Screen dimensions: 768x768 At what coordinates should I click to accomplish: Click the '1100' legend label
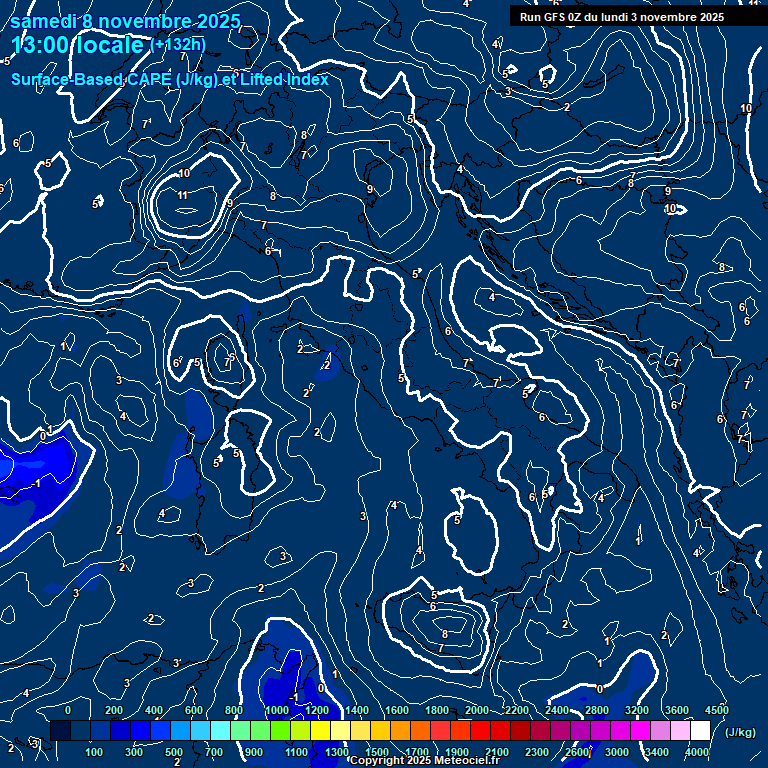pyautogui.click(x=297, y=752)
